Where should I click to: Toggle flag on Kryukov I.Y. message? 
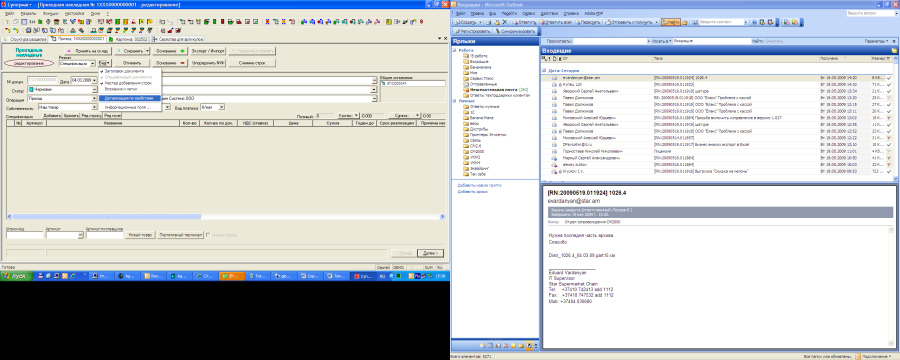889,171
